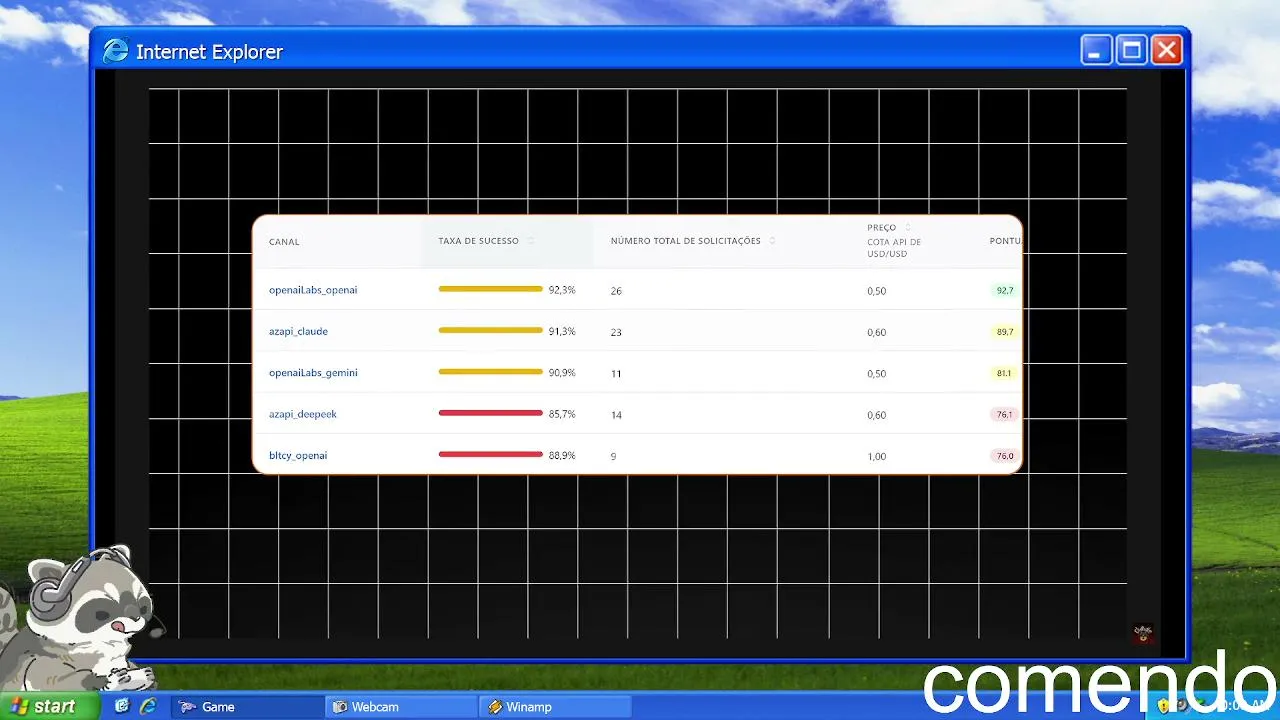Image resolution: width=1280 pixels, height=720 pixels.
Task: Open the azapi_deepeek channel link
Action: (x=302, y=414)
